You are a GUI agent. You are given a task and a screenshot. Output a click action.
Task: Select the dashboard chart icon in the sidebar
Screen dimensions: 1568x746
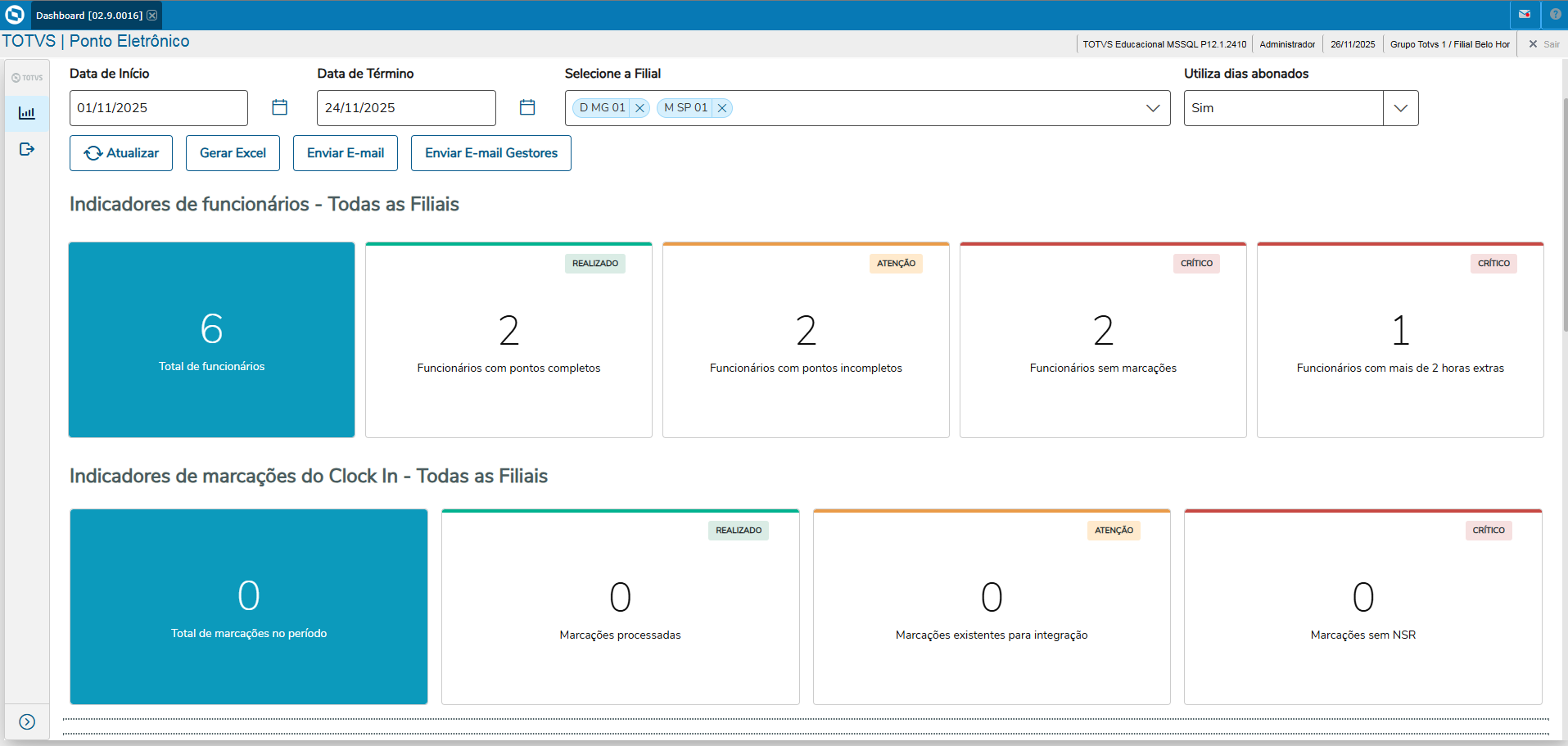click(27, 113)
